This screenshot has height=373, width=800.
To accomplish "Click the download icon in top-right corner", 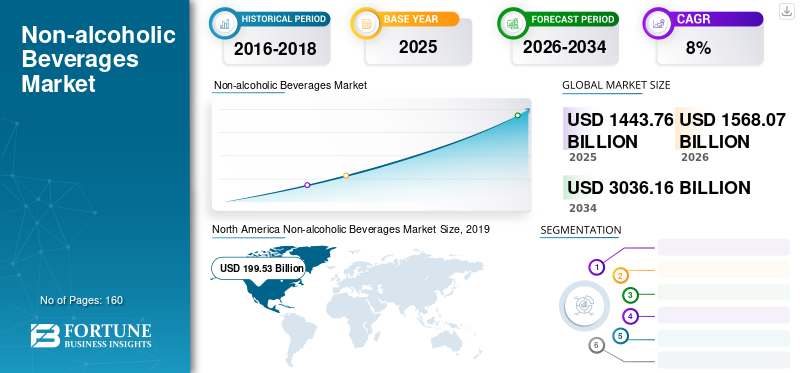I will [786, 11].
